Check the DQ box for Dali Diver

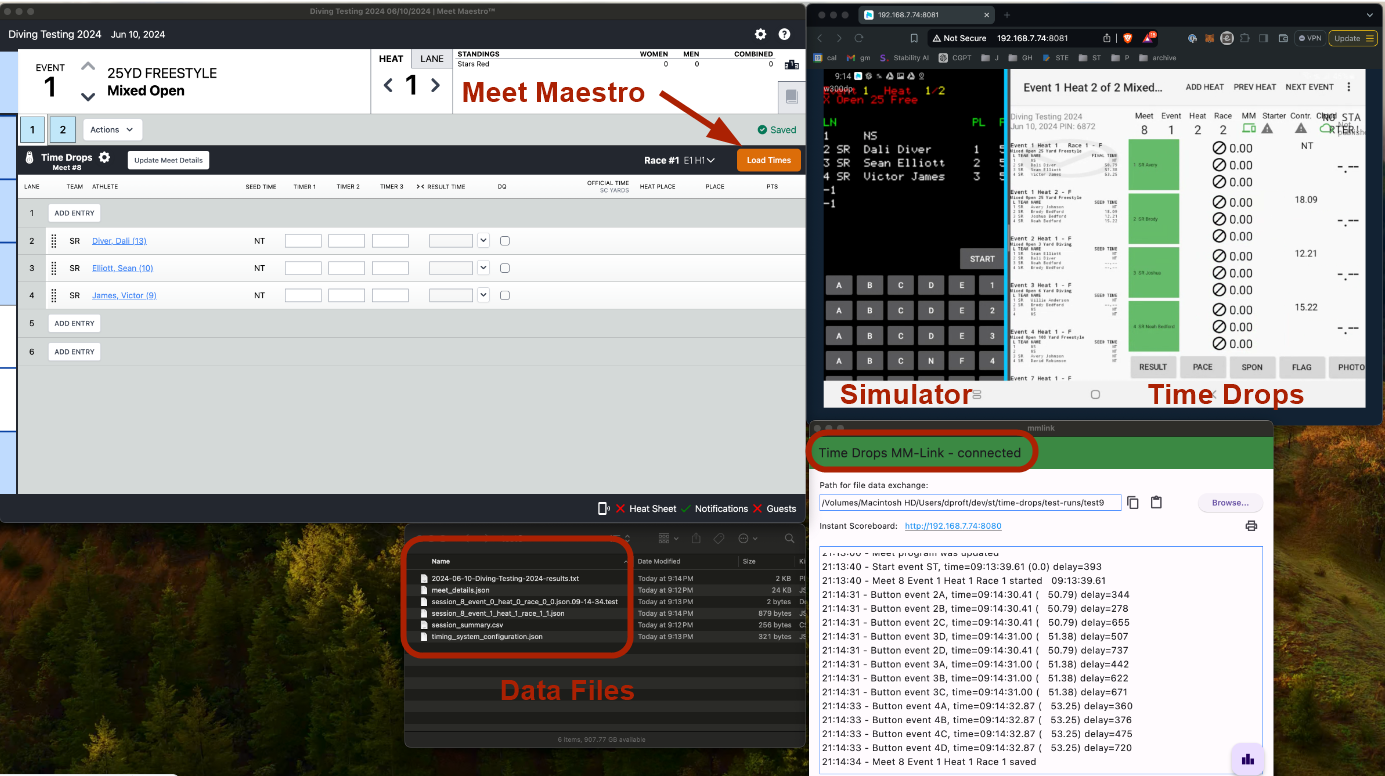pos(505,241)
